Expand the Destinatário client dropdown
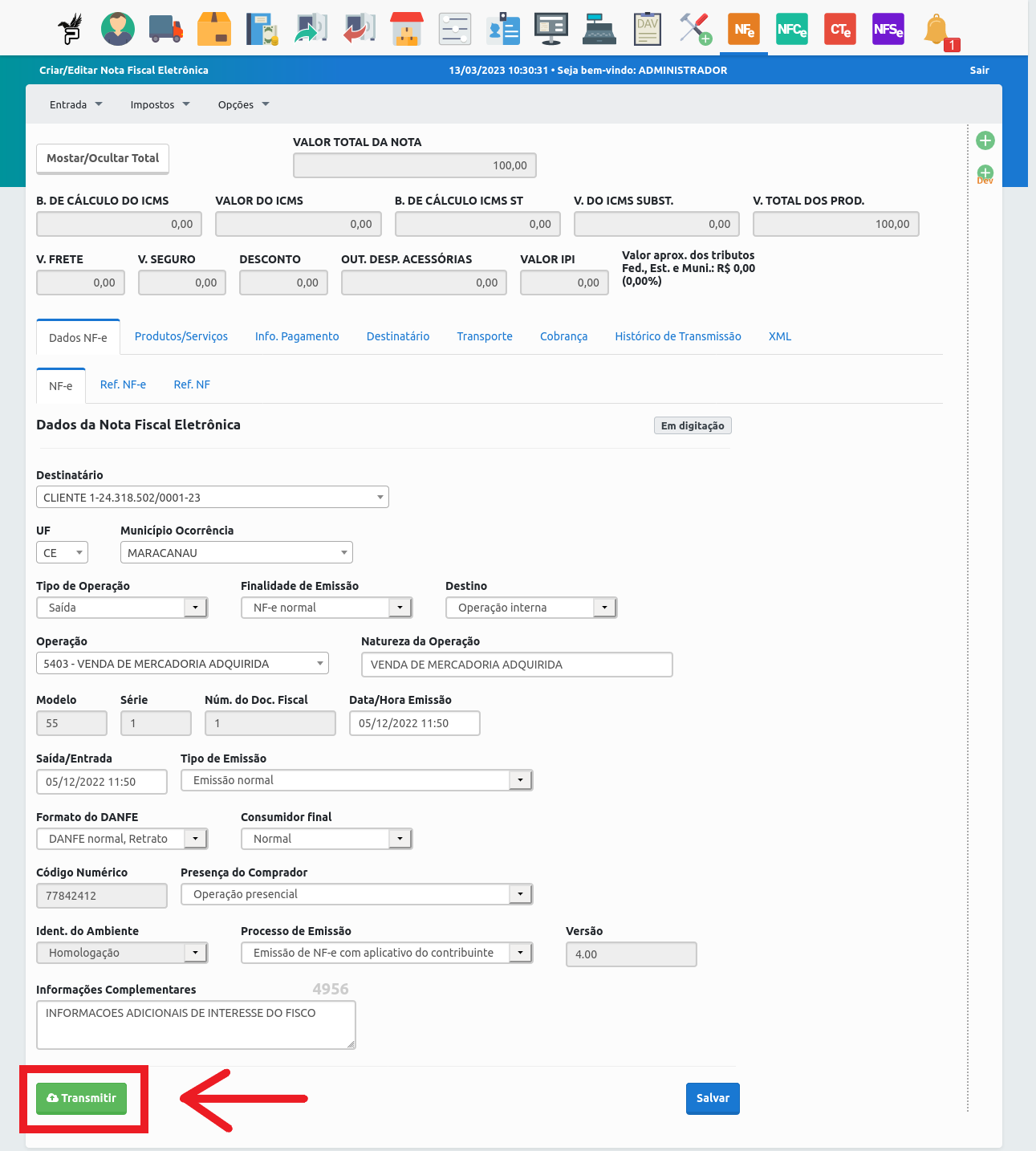The height and width of the screenshot is (1151, 1036). [x=213, y=498]
